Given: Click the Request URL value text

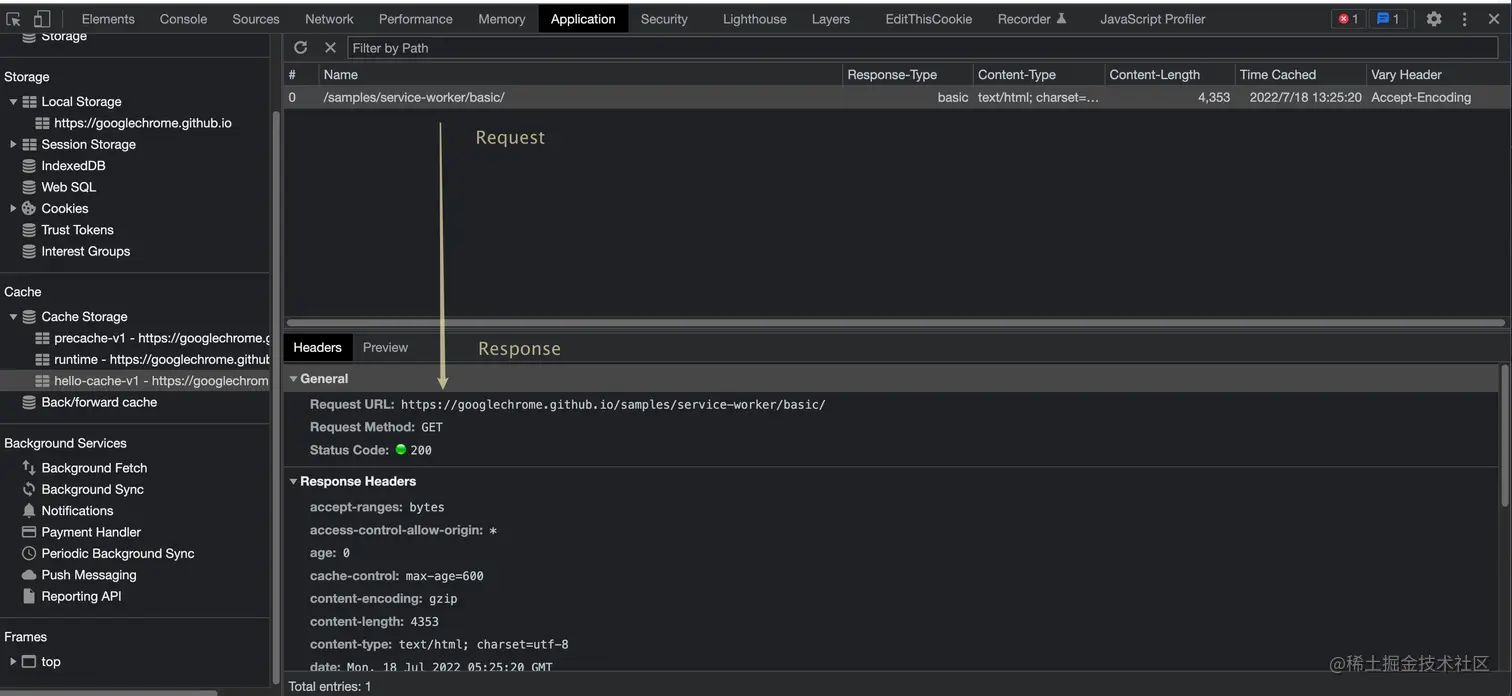Looking at the screenshot, I should [613, 405].
